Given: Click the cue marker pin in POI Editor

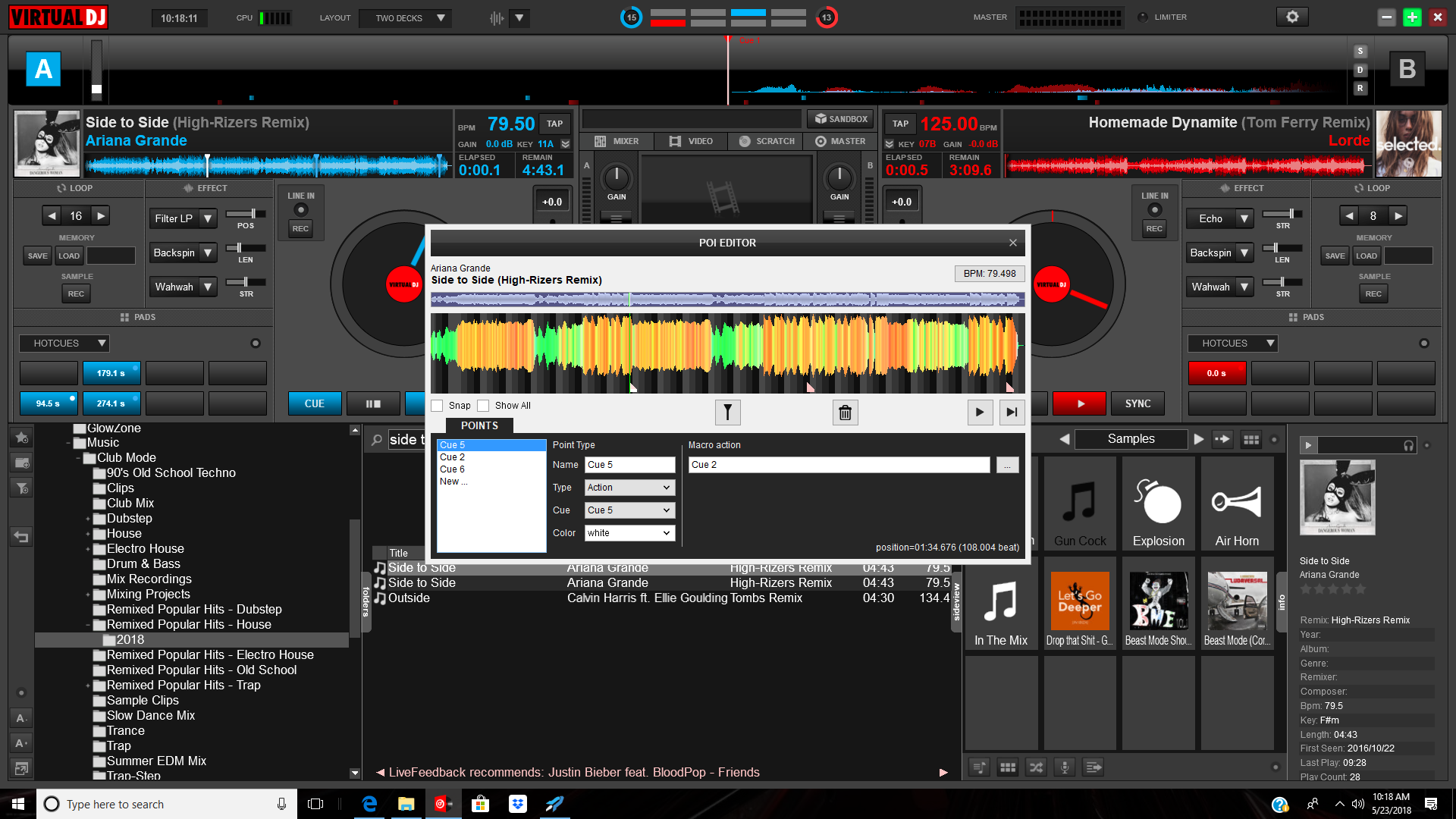Looking at the screenshot, I should 727,413.
